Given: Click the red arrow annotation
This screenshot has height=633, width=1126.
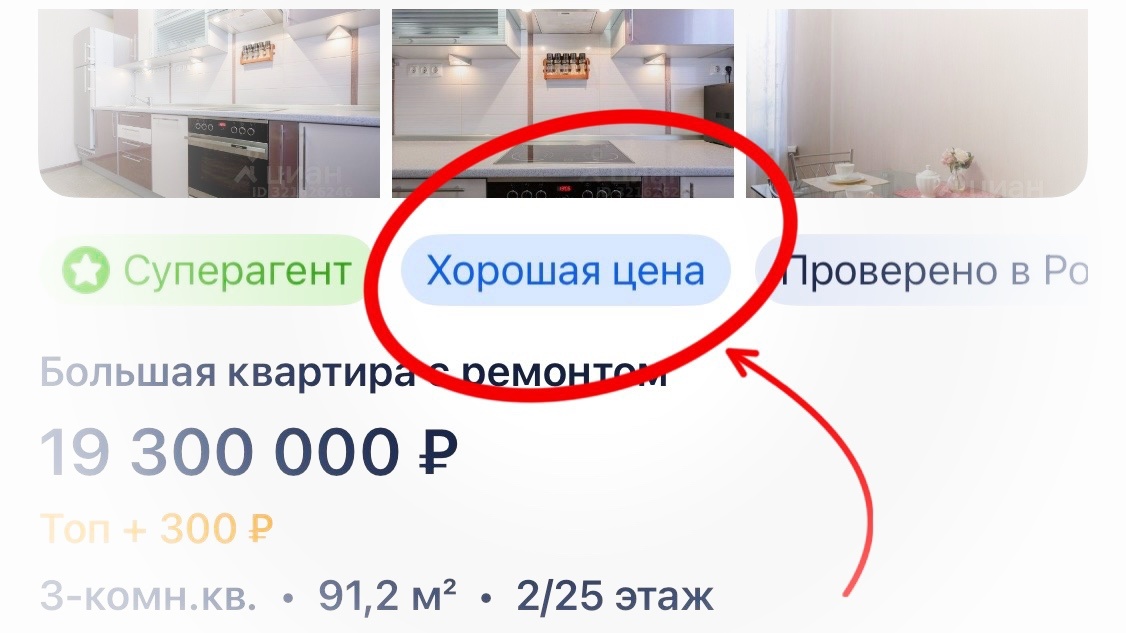Looking at the screenshot, I should pyautogui.click(x=809, y=468).
